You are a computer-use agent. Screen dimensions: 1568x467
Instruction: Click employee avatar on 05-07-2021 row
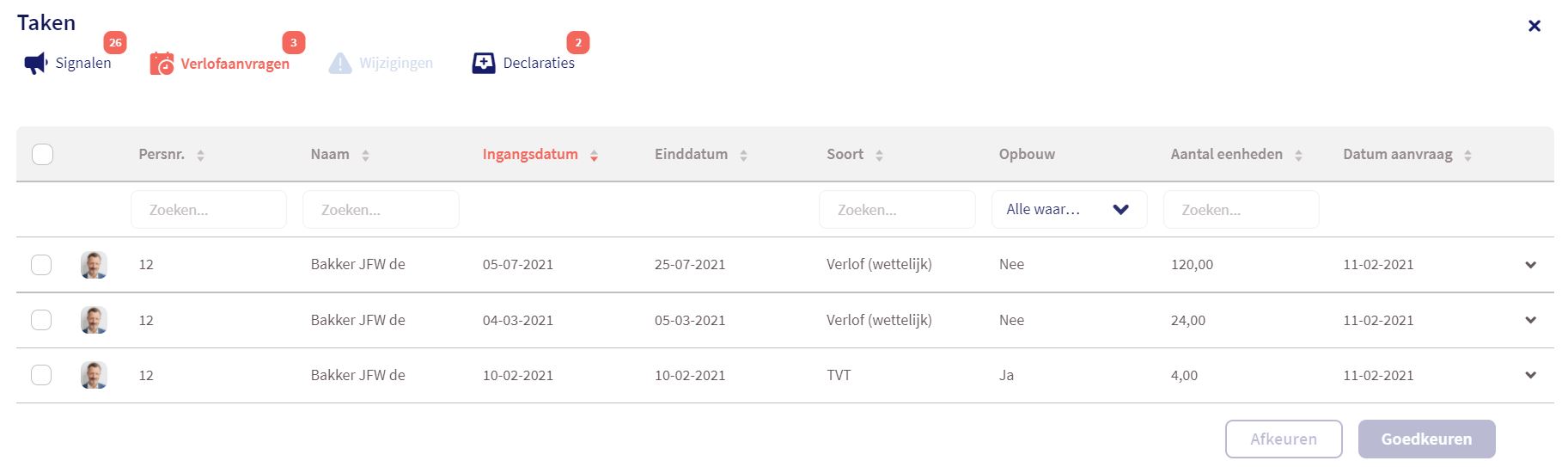click(94, 265)
